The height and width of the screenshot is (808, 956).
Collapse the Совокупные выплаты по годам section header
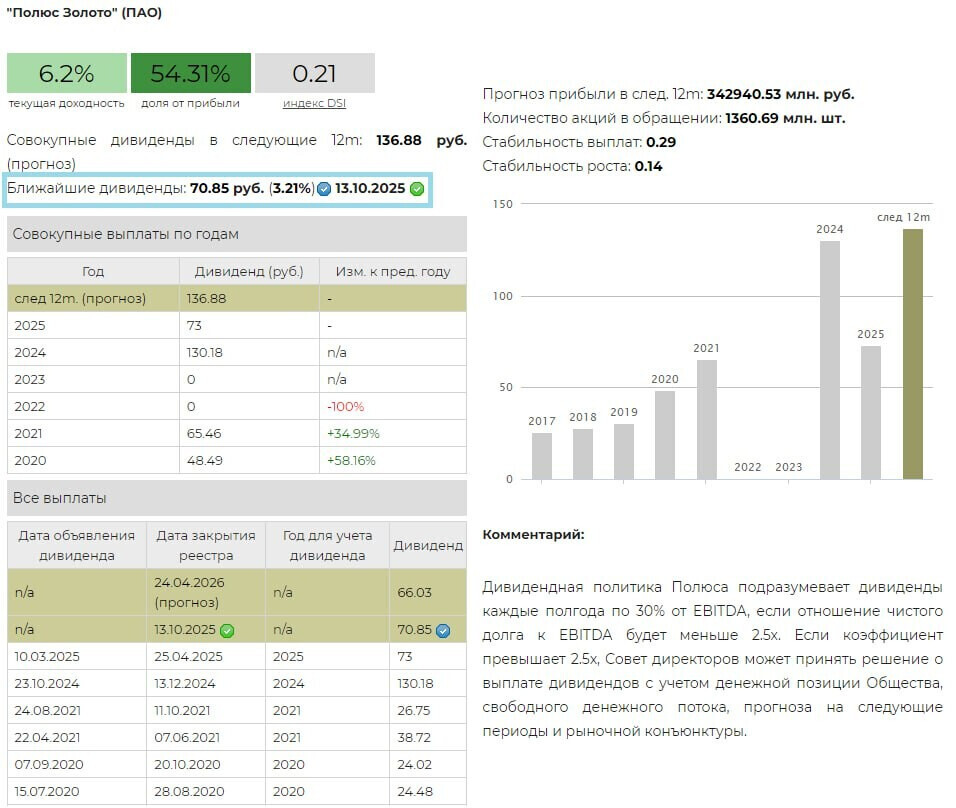[236, 234]
